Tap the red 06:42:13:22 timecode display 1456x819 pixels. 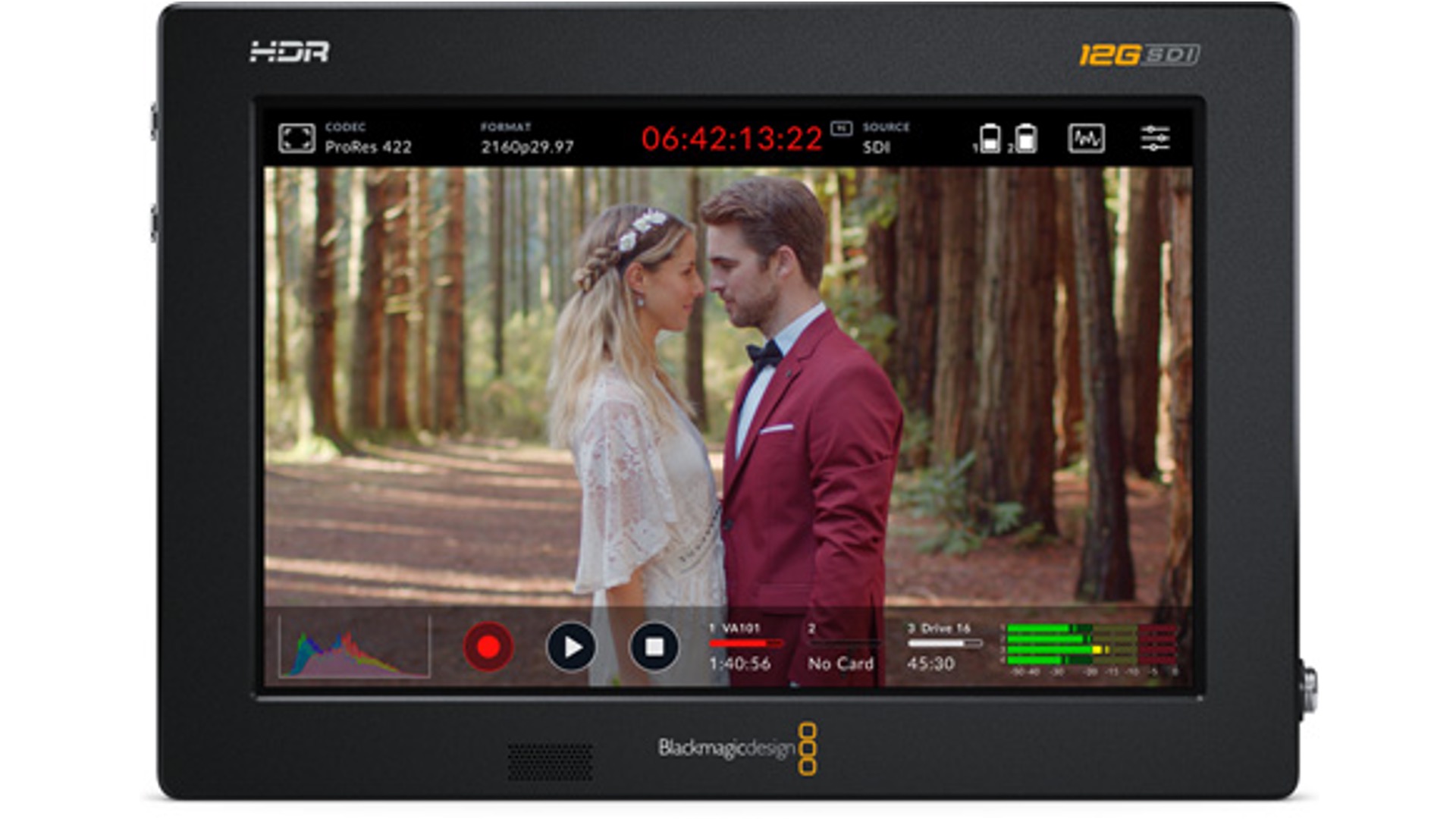click(x=732, y=139)
